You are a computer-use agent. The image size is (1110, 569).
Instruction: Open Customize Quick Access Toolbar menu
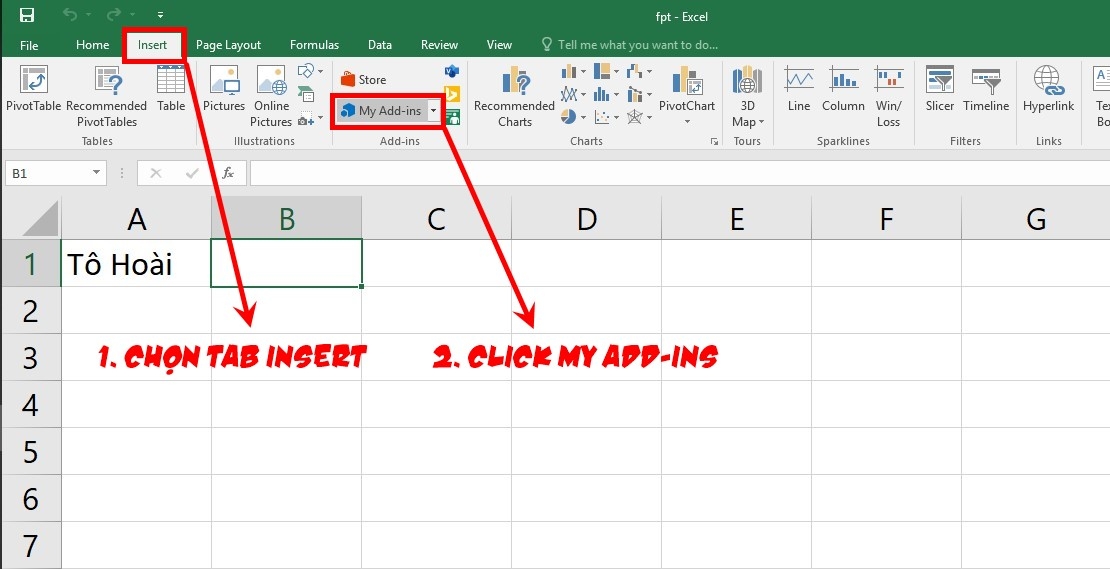click(161, 15)
